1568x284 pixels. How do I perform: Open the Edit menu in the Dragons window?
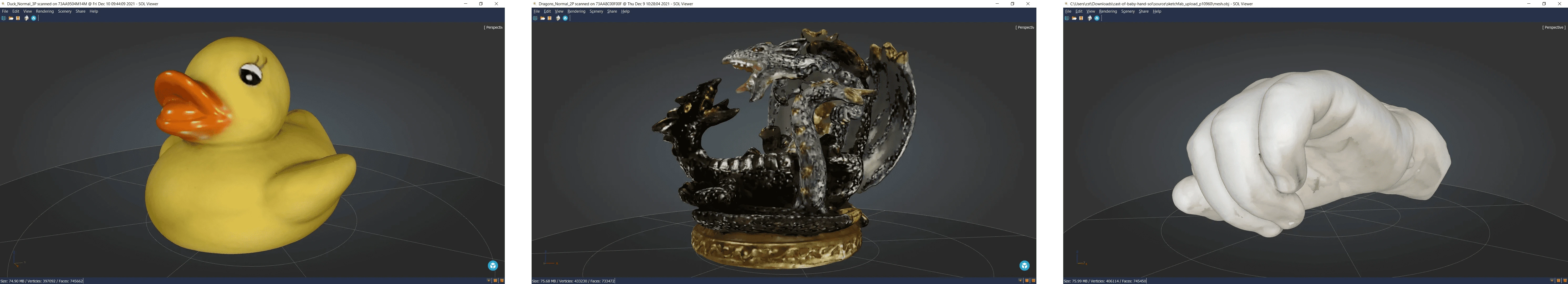(547, 11)
